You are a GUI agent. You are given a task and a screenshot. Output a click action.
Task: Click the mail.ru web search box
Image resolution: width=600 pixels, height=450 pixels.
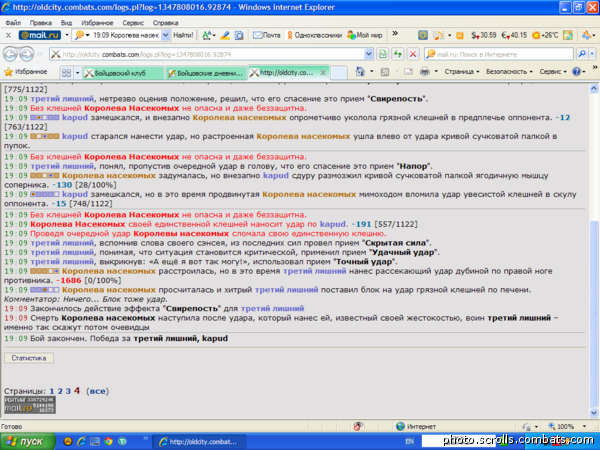tap(499, 54)
